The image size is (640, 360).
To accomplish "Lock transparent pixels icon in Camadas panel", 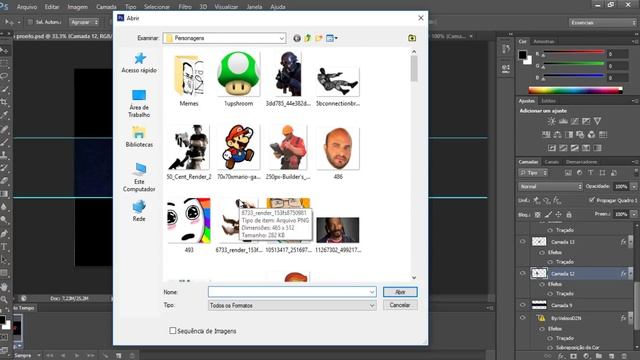I will click(x=538, y=214).
